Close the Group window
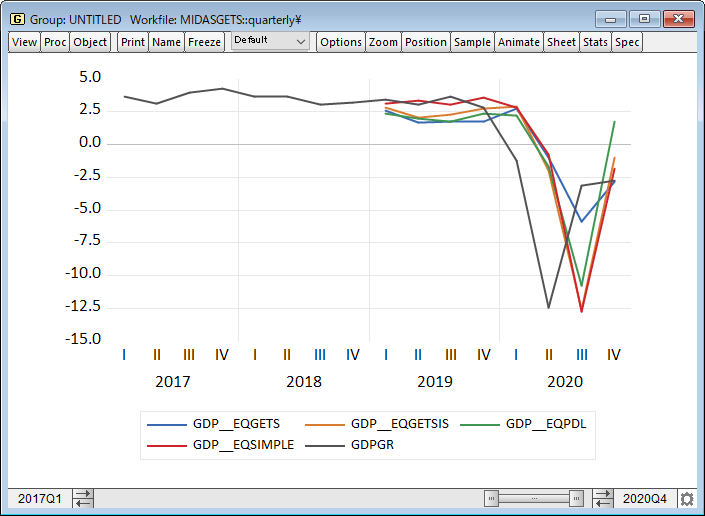The width and height of the screenshot is (705, 516). (x=678, y=19)
